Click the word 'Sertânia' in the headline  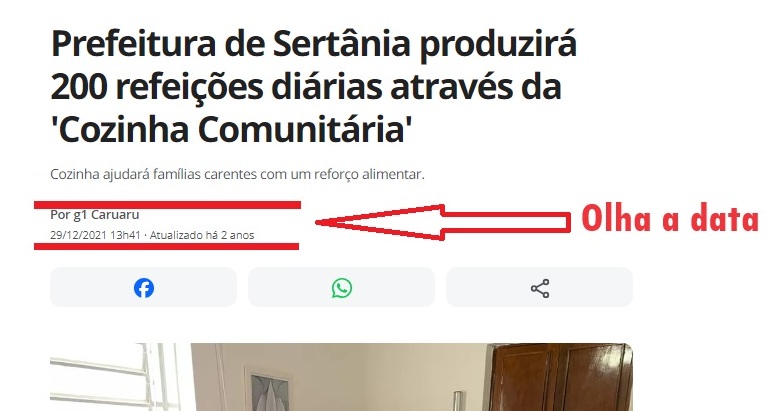pyautogui.click(x=342, y=44)
